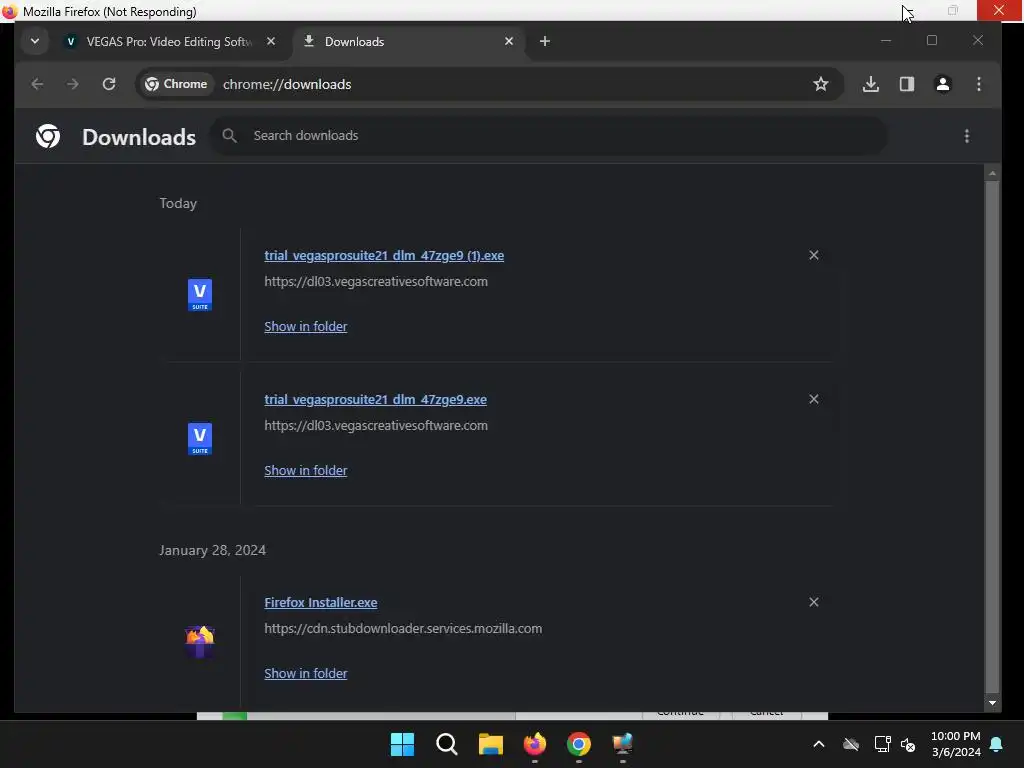Image resolution: width=1024 pixels, height=768 pixels.
Task: Click VEGAS Suite icon of the (1).exe download
Action: pyautogui.click(x=200, y=295)
